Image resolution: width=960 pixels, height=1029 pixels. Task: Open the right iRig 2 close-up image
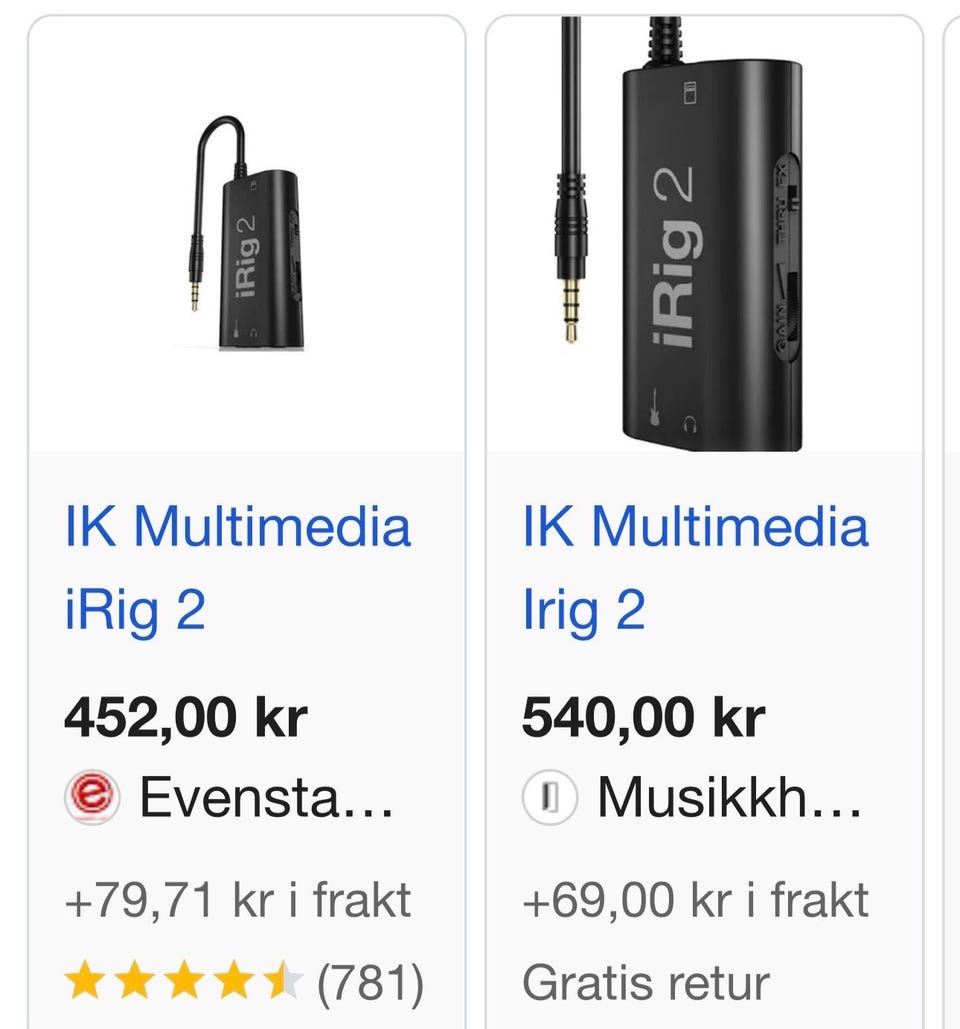(704, 234)
